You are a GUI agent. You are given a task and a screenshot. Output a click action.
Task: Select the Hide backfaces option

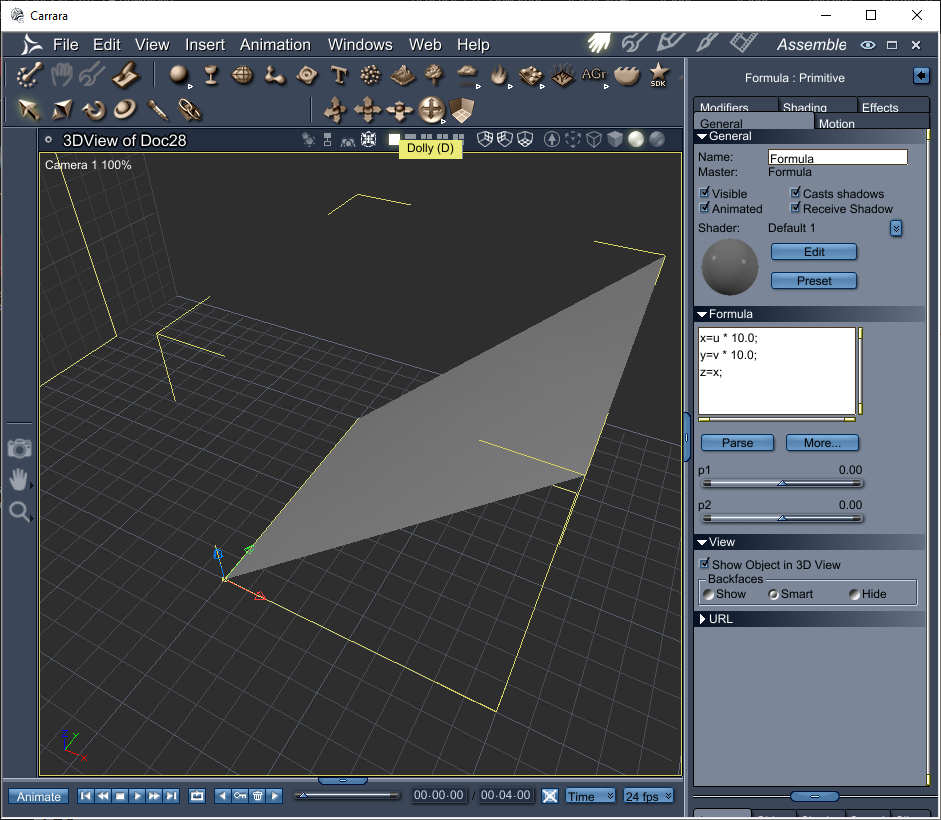[855, 594]
